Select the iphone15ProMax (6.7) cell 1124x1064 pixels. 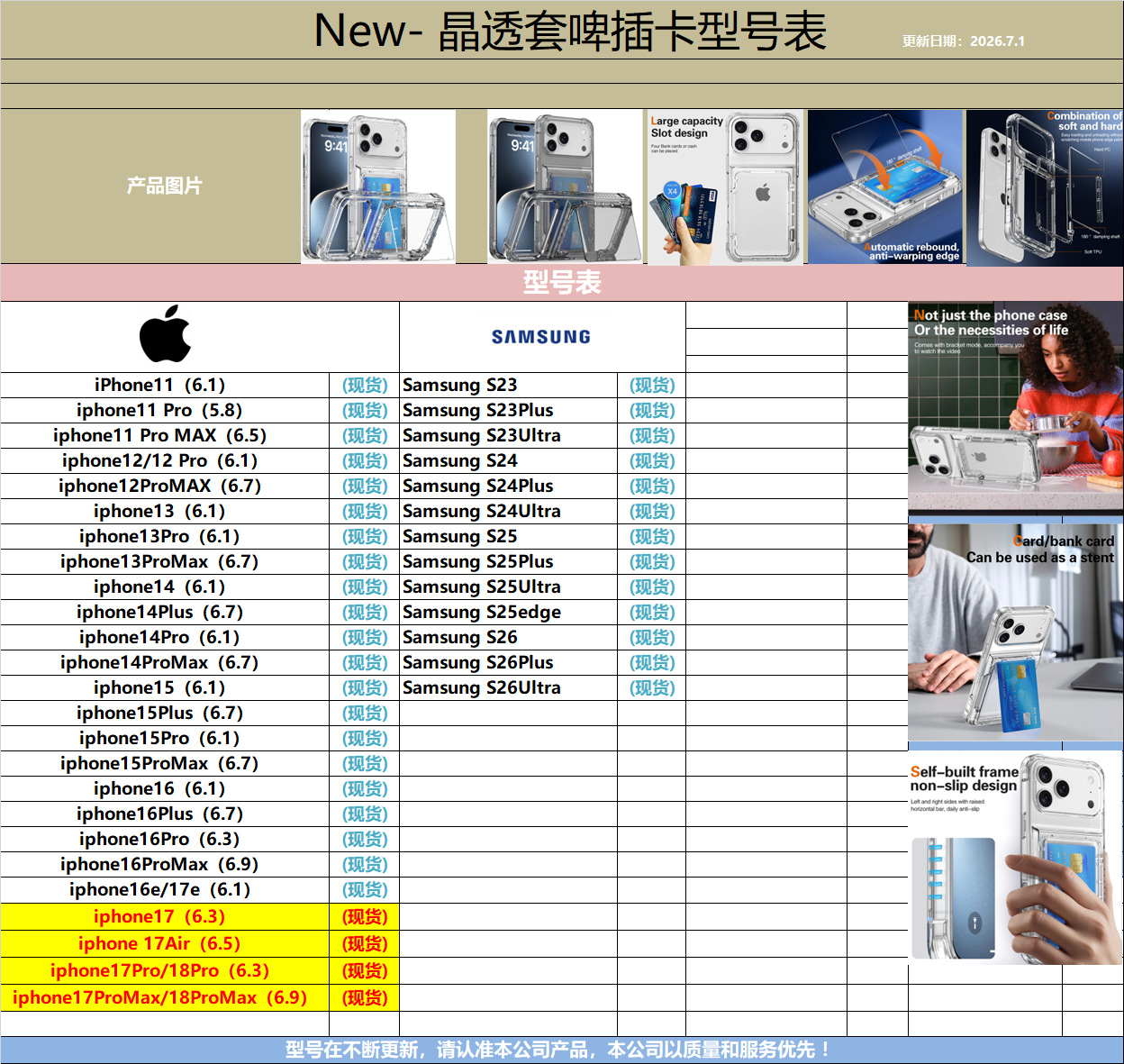pyautogui.click(x=165, y=764)
